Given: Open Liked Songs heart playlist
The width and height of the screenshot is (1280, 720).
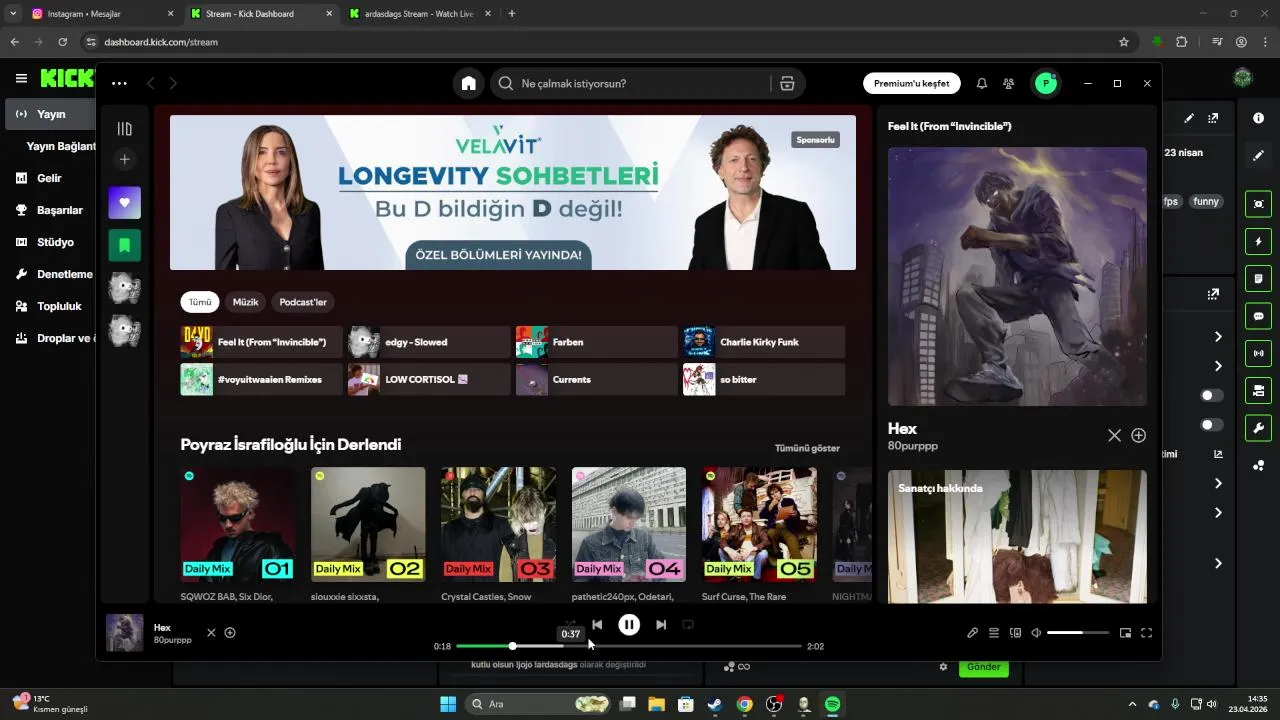Looking at the screenshot, I should (x=125, y=203).
